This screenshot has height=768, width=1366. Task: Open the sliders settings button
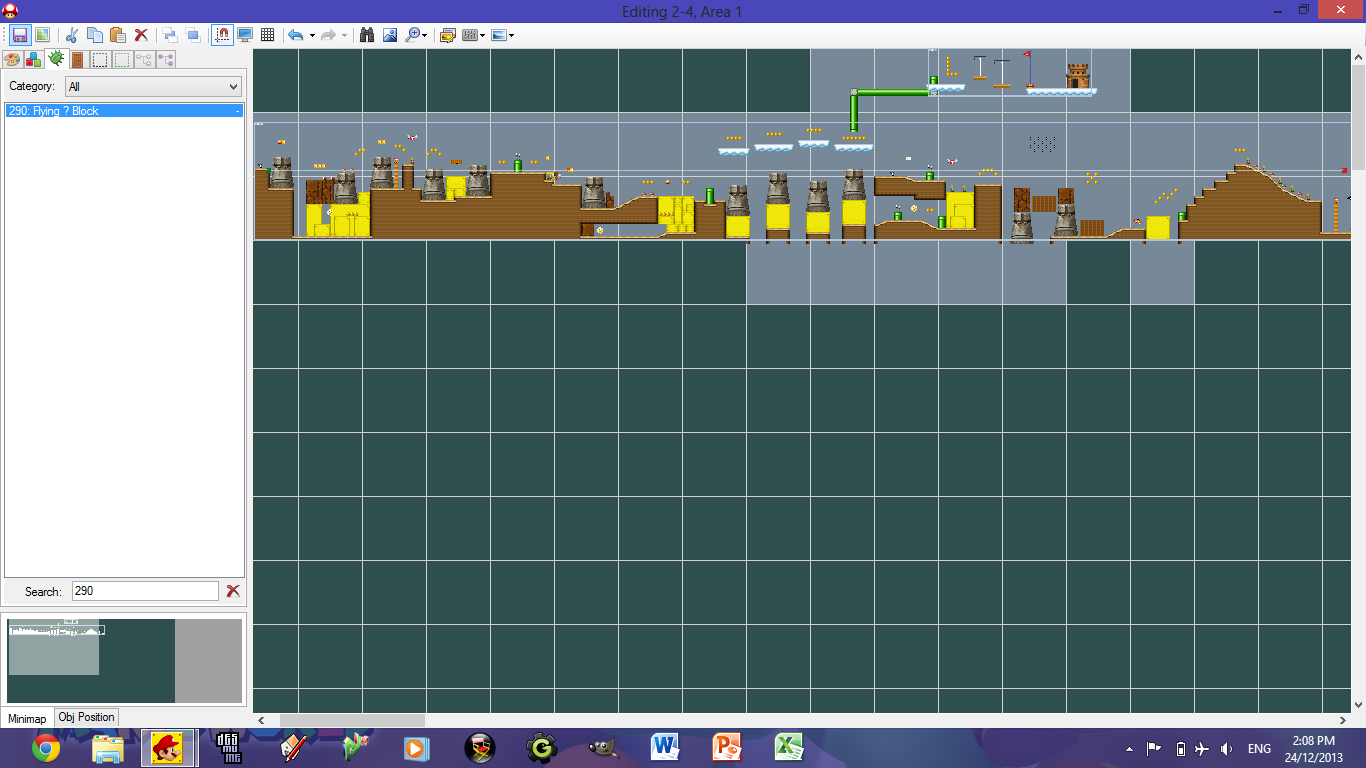click(x=469, y=35)
